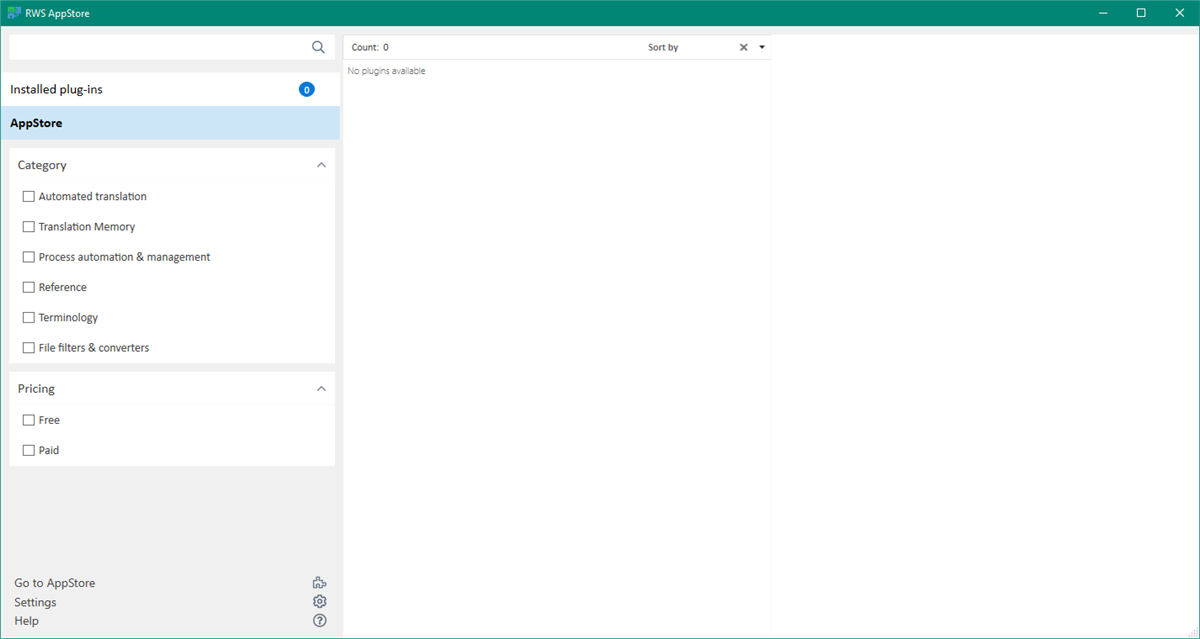Screen dimensions: 1200x639
Task: Open the Go to AppStore link
Action: (55, 583)
